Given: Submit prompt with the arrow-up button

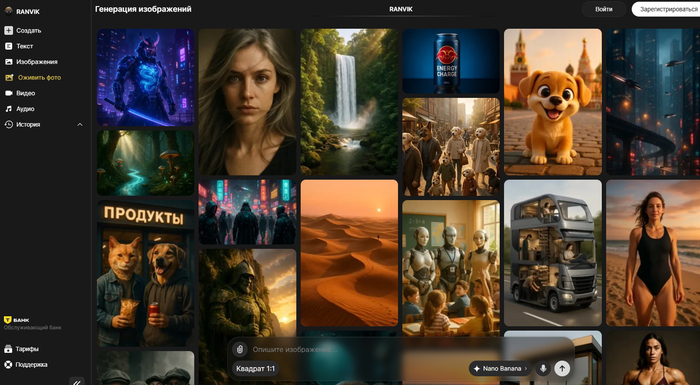Looking at the screenshot, I should coord(562,368).
